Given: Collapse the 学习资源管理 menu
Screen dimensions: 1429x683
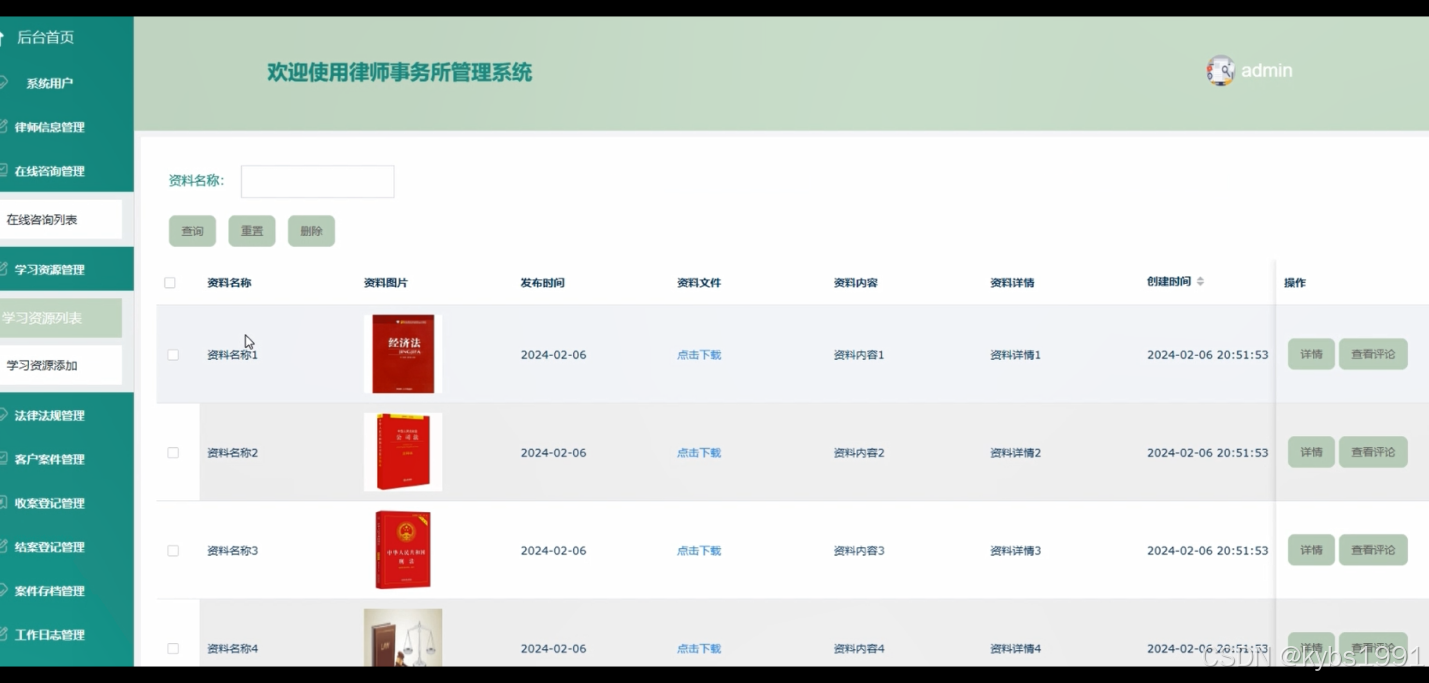Looking at the screenshot, I should [x=66, y=270].
